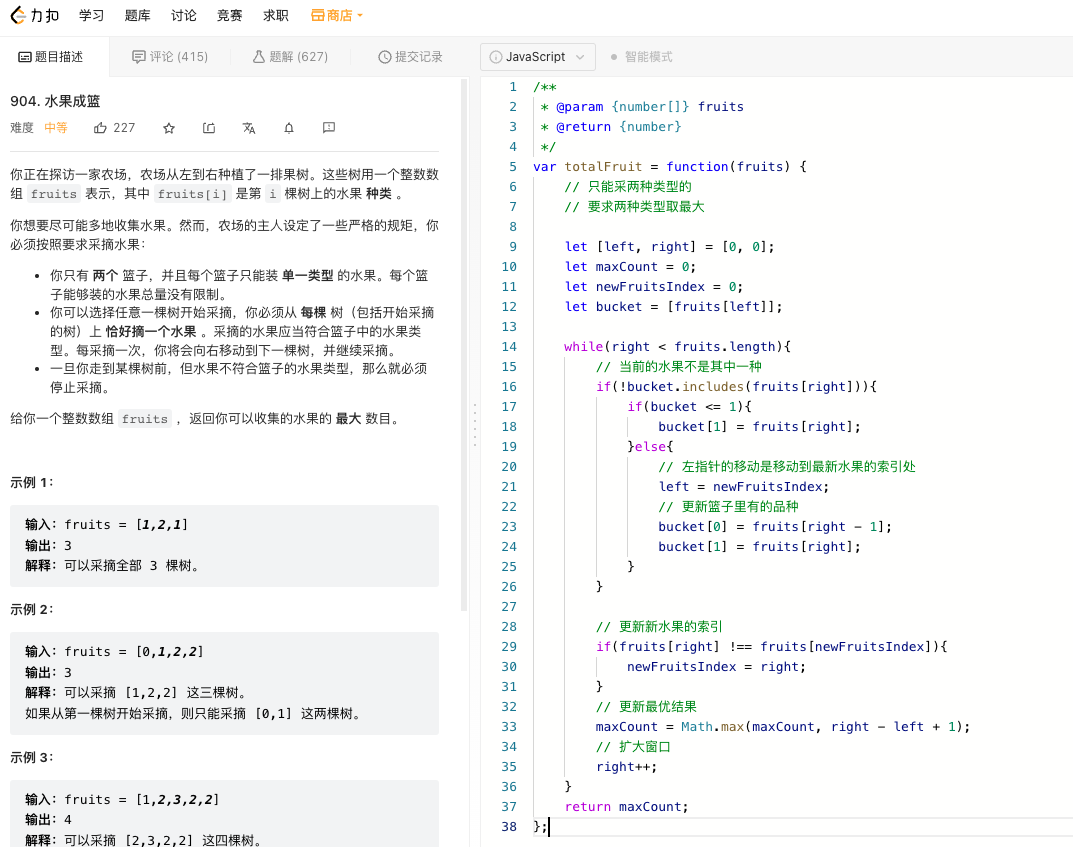Click line number 38 in the gutter

508,827
